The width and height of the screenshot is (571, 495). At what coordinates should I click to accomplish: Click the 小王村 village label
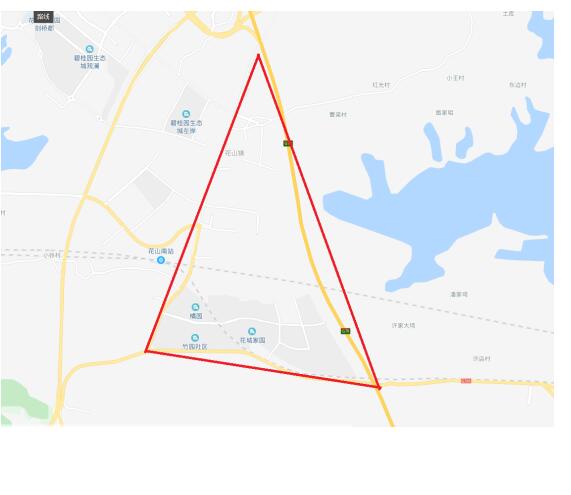(455, 78)
